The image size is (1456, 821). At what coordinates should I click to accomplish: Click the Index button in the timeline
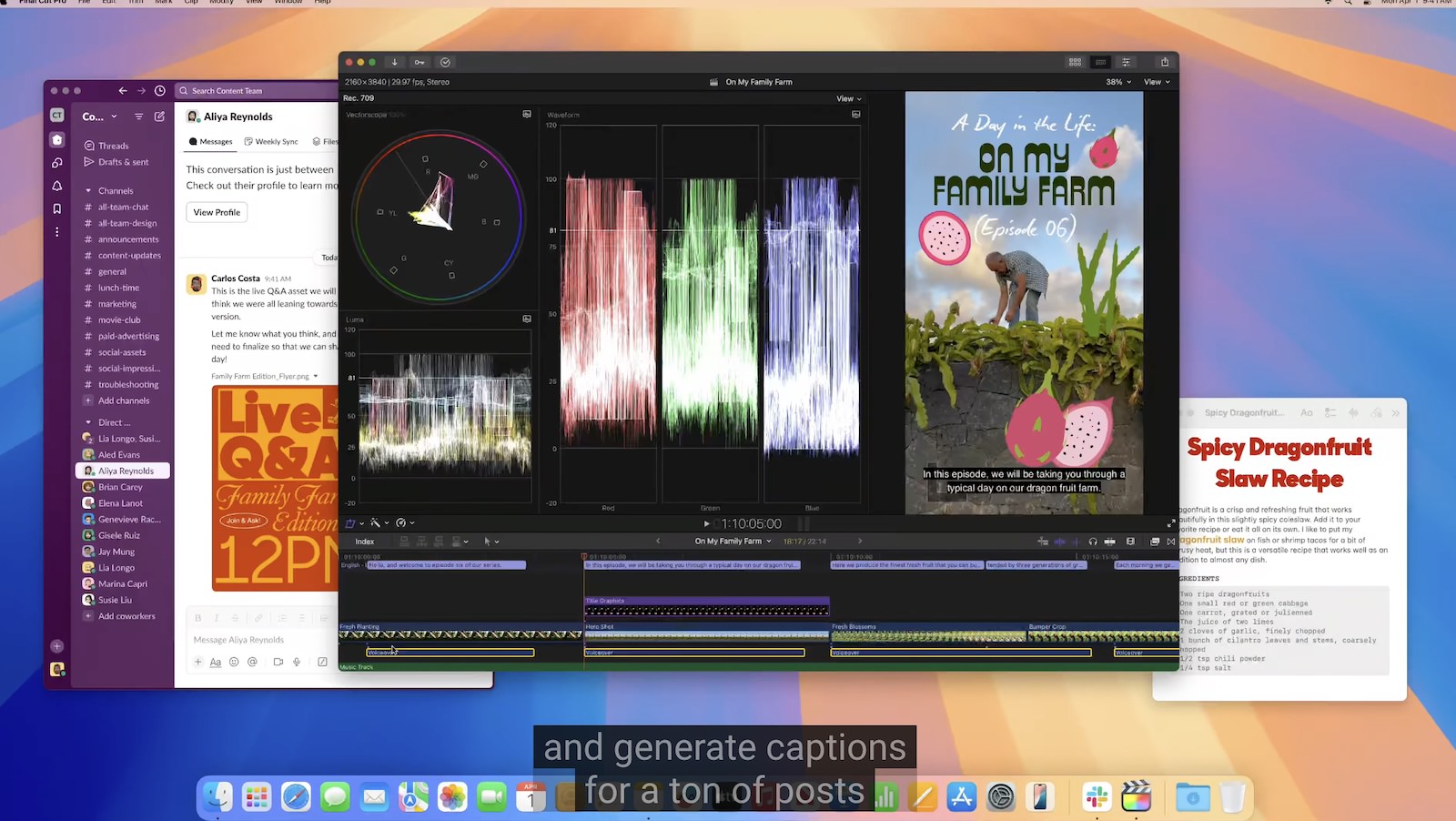pyautogui.click(x=365, y=542)
